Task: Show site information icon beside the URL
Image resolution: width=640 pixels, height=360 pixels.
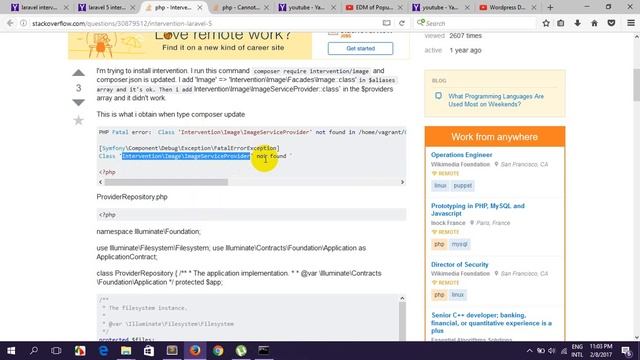Action: (x=24, y=23)
